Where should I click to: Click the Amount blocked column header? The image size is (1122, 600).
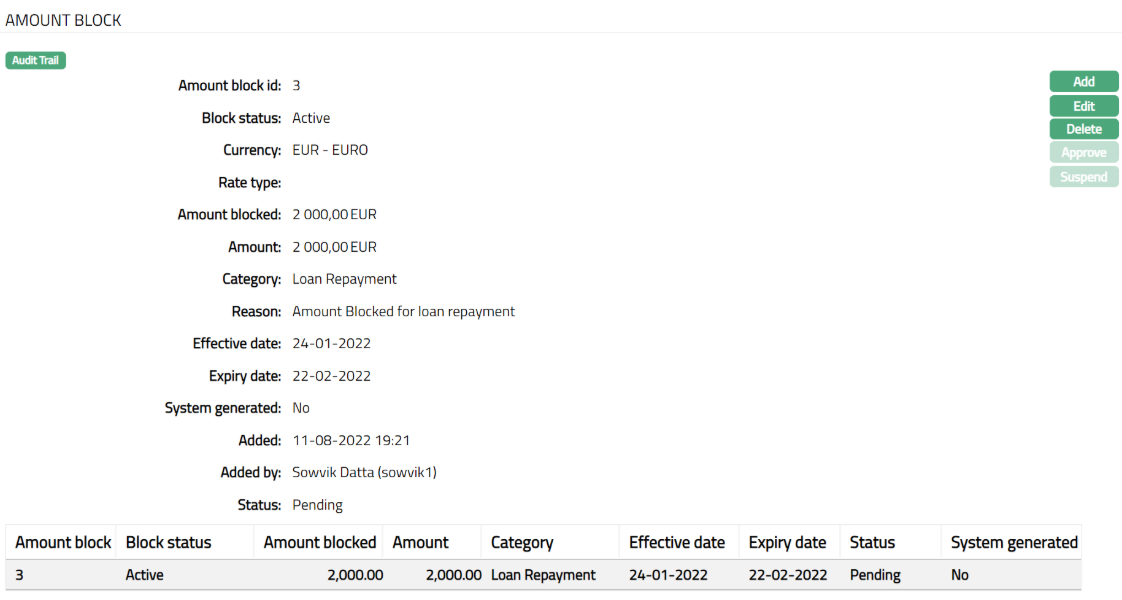pos(319,542)
